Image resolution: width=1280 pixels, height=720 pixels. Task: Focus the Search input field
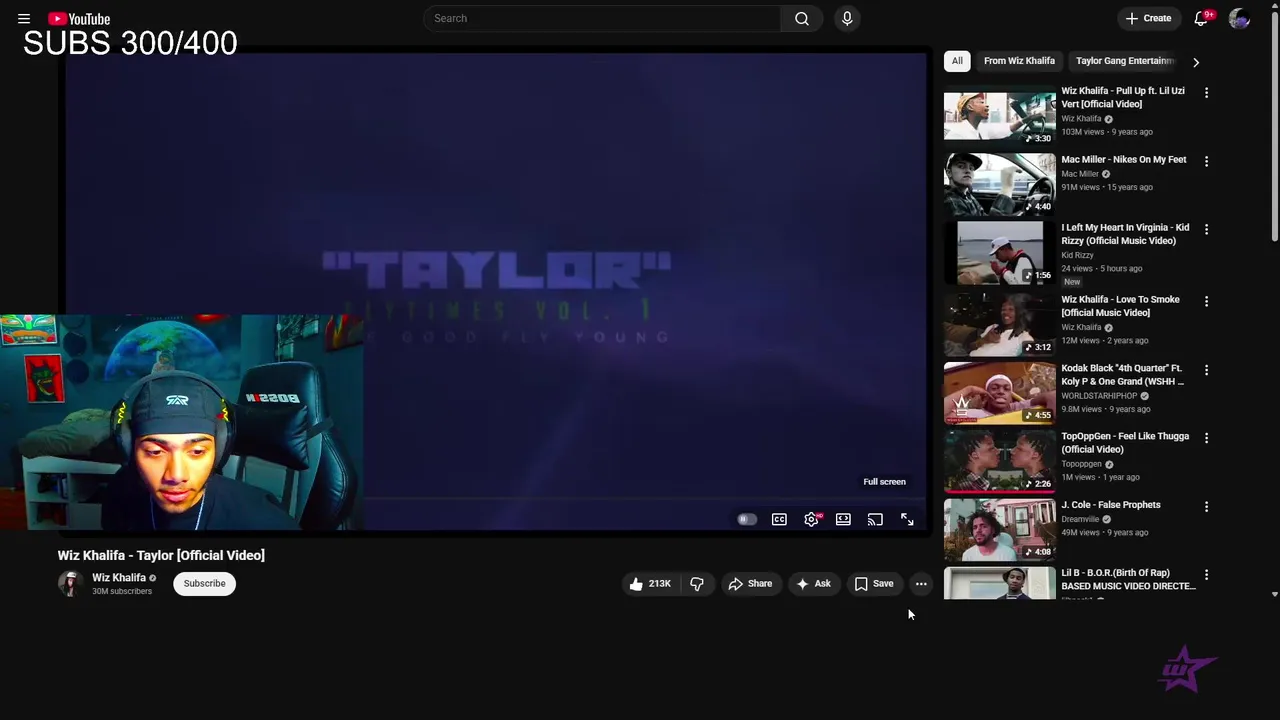pos(602,18)
